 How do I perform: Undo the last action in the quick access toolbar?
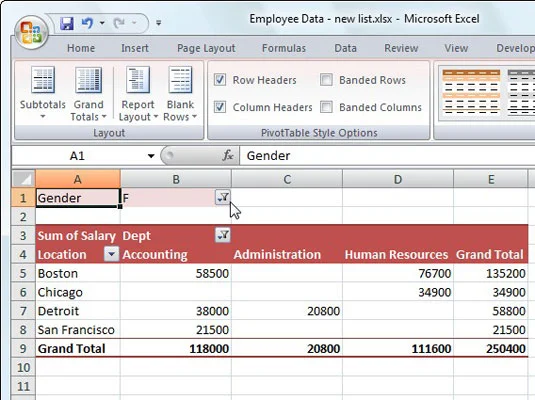point(88,23)
